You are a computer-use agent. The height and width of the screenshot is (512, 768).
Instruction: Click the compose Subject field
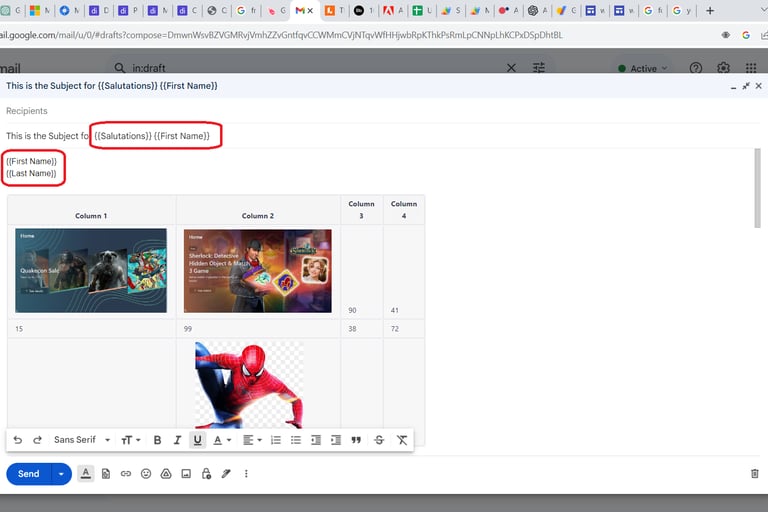click(x=382, y=136)
